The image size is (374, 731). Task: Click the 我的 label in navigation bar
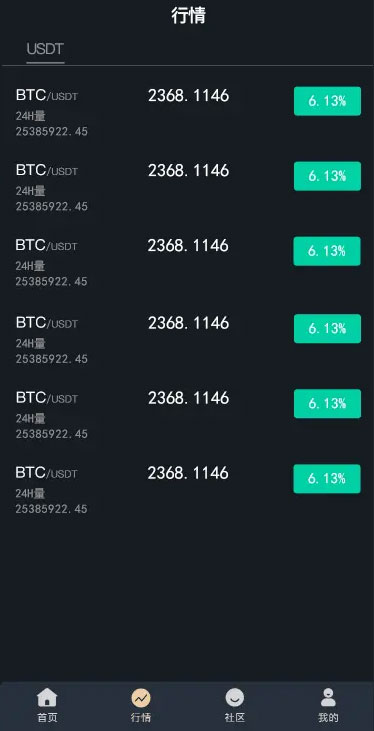pyautogui.click(x=328, y=717)
